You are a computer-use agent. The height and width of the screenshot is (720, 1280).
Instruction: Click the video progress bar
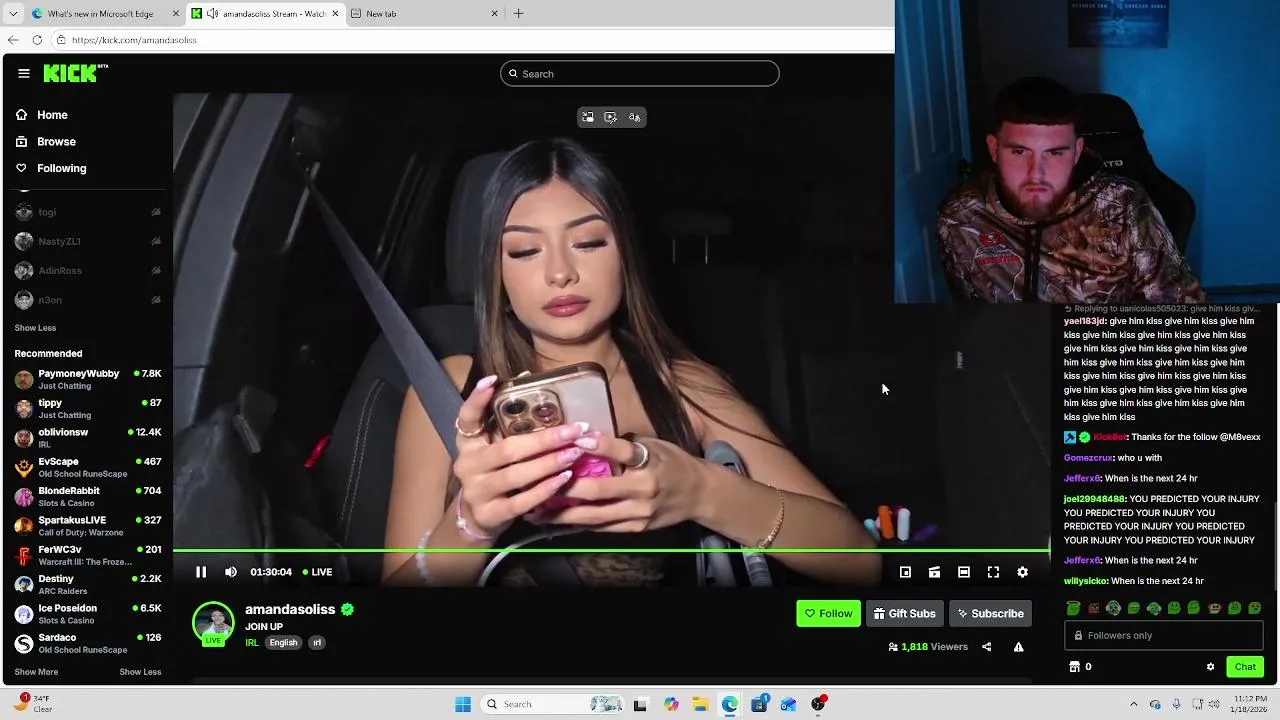pyautogui.click(x=612, y=550)
